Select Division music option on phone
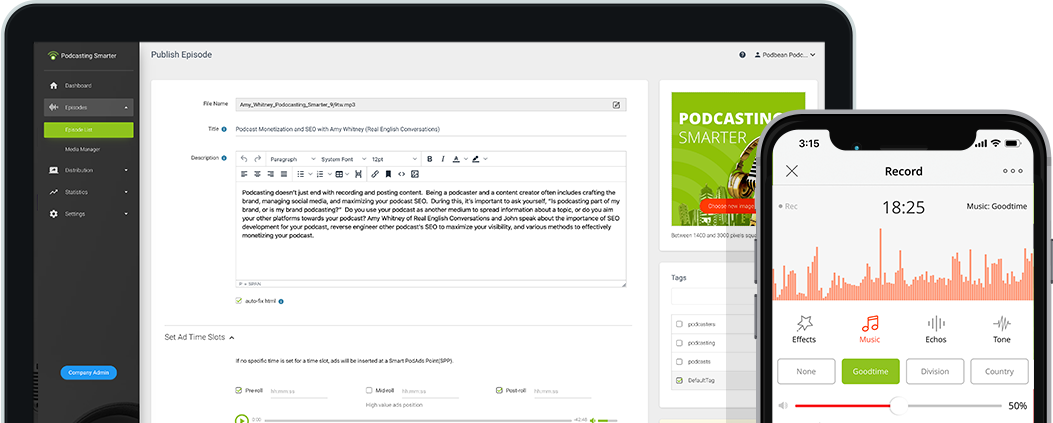 click(x=935, y=371)
